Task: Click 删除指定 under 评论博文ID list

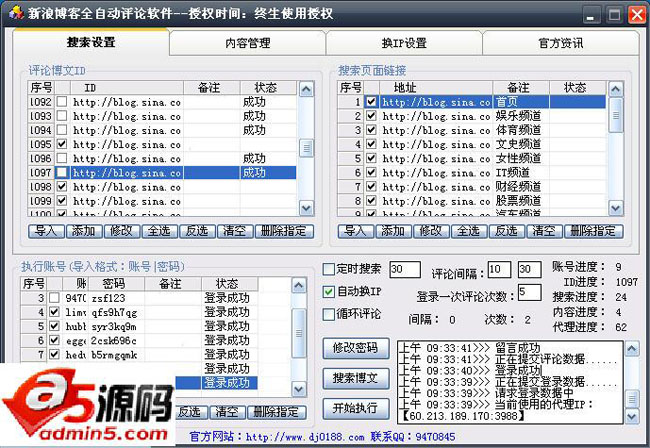Action: (x=284, y=231)
